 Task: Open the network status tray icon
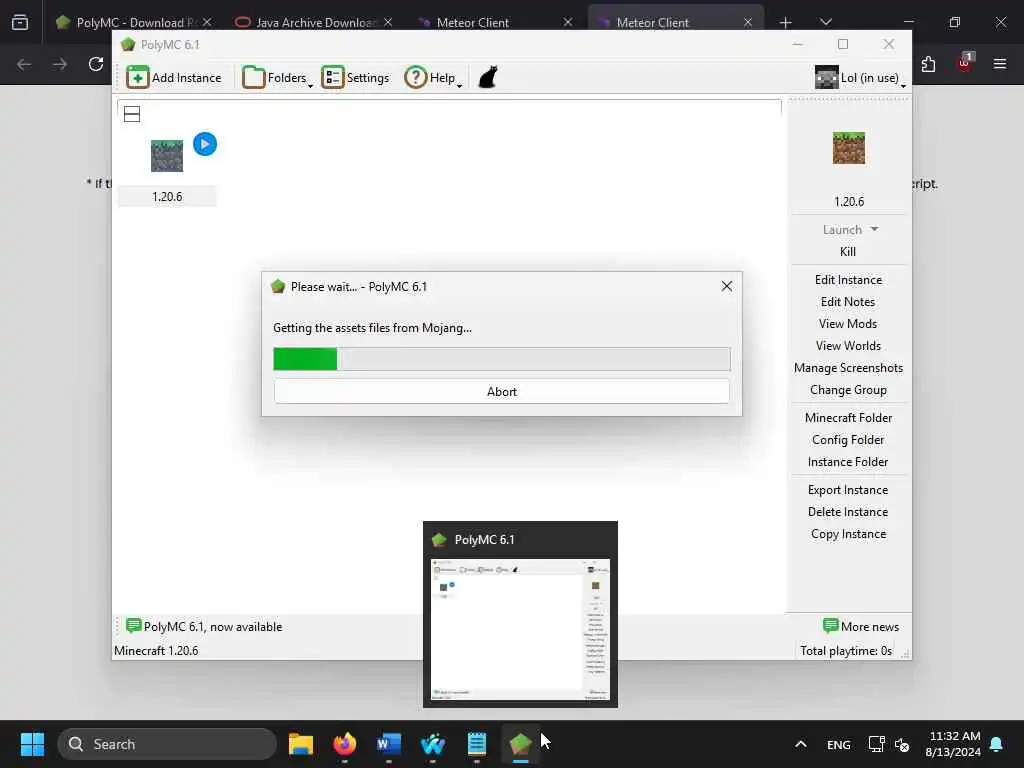click(x=876, y=744)
